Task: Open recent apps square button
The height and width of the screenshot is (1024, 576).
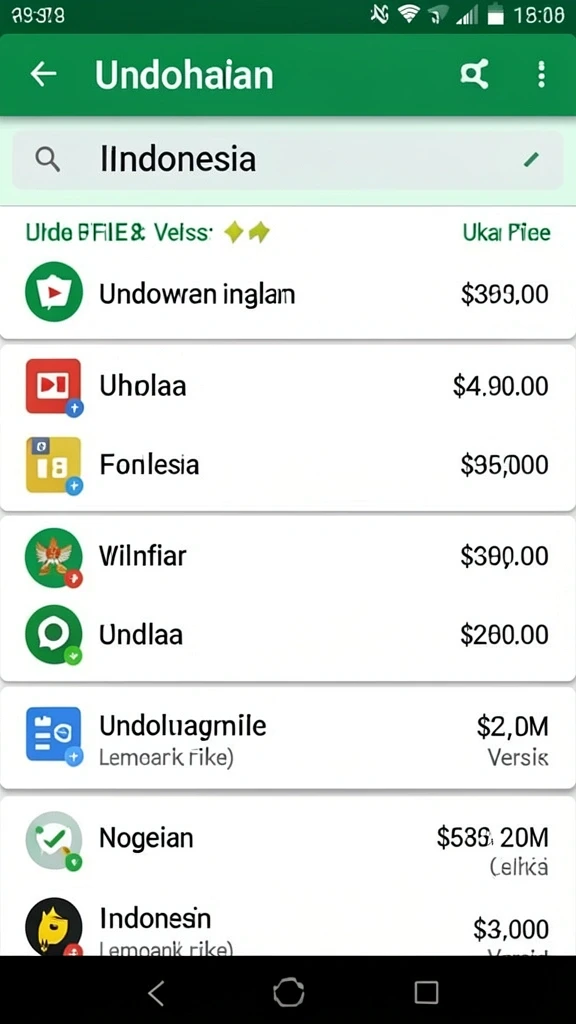Action: [426, 993]
